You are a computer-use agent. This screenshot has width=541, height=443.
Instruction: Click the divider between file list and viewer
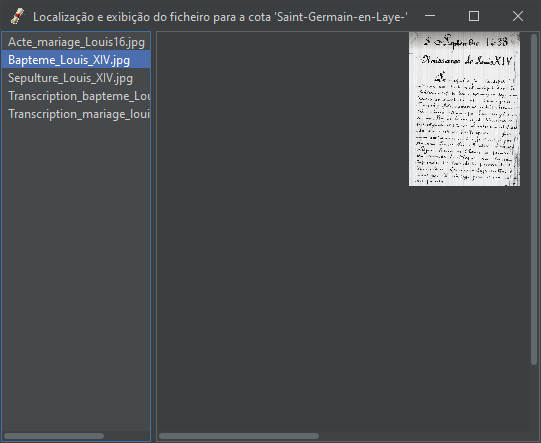click(154, 236)
